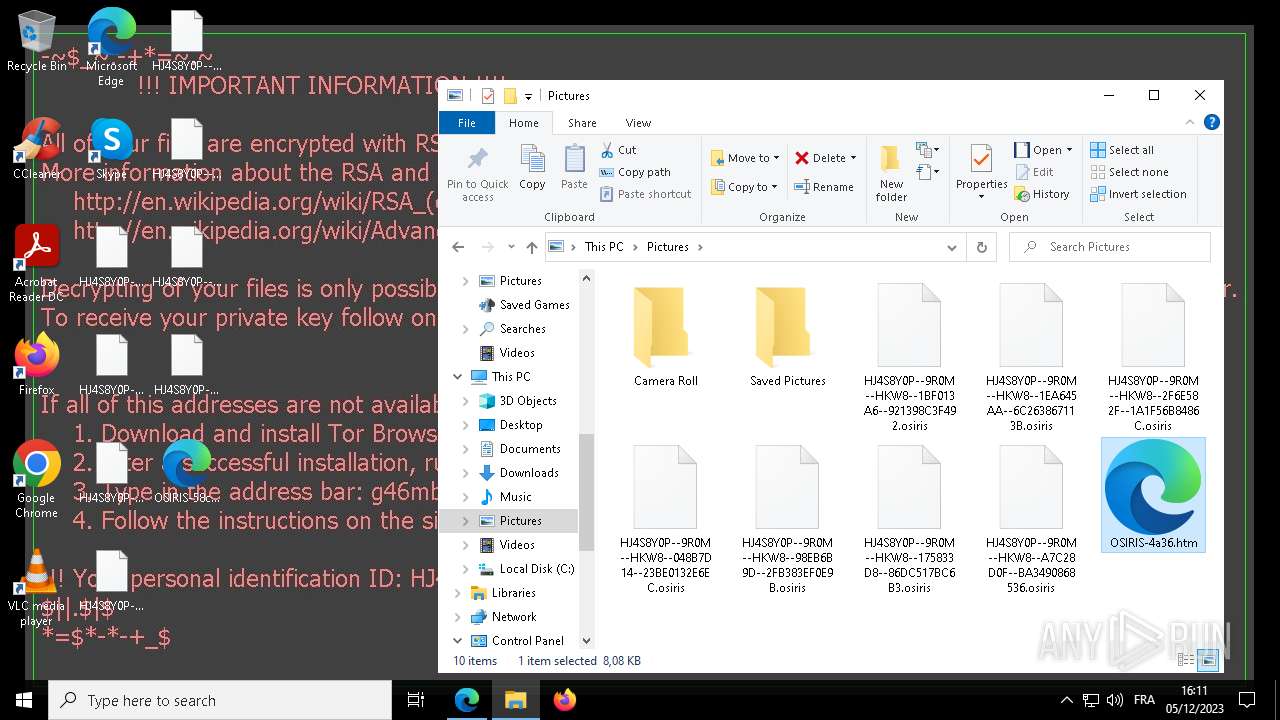
Task: Collapse This PC tree node
Action: click(458, 377)
